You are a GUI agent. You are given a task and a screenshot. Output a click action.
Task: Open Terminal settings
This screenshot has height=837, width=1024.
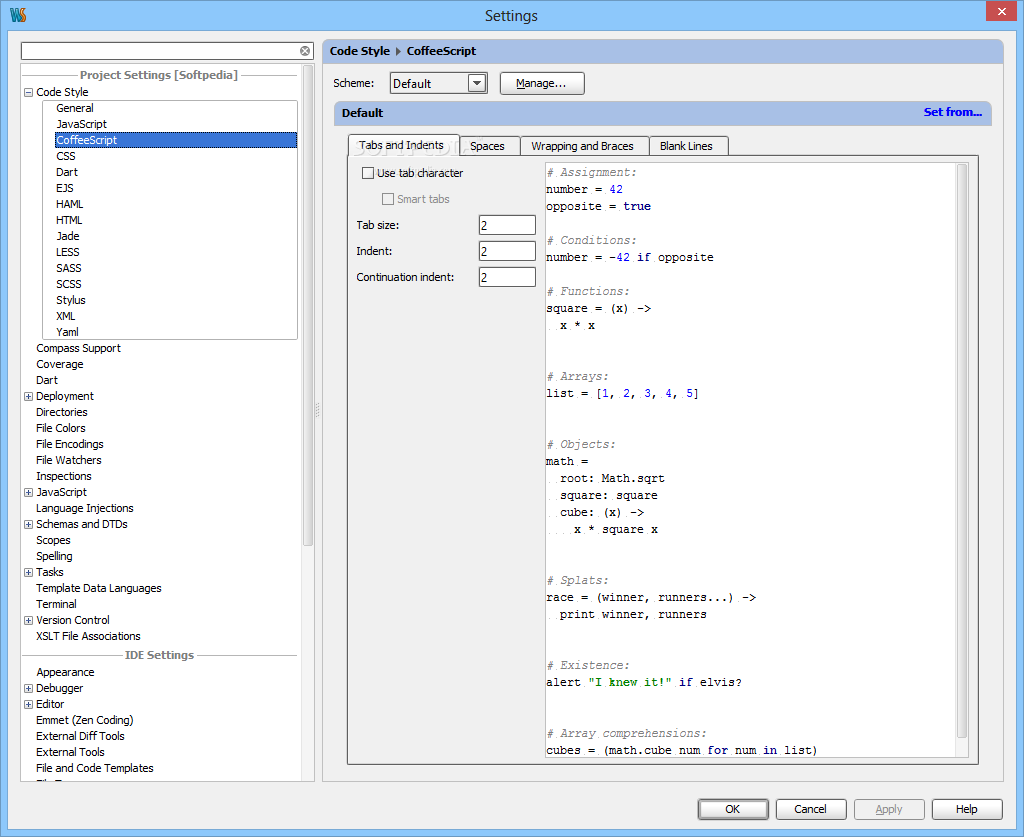(56, 605)
